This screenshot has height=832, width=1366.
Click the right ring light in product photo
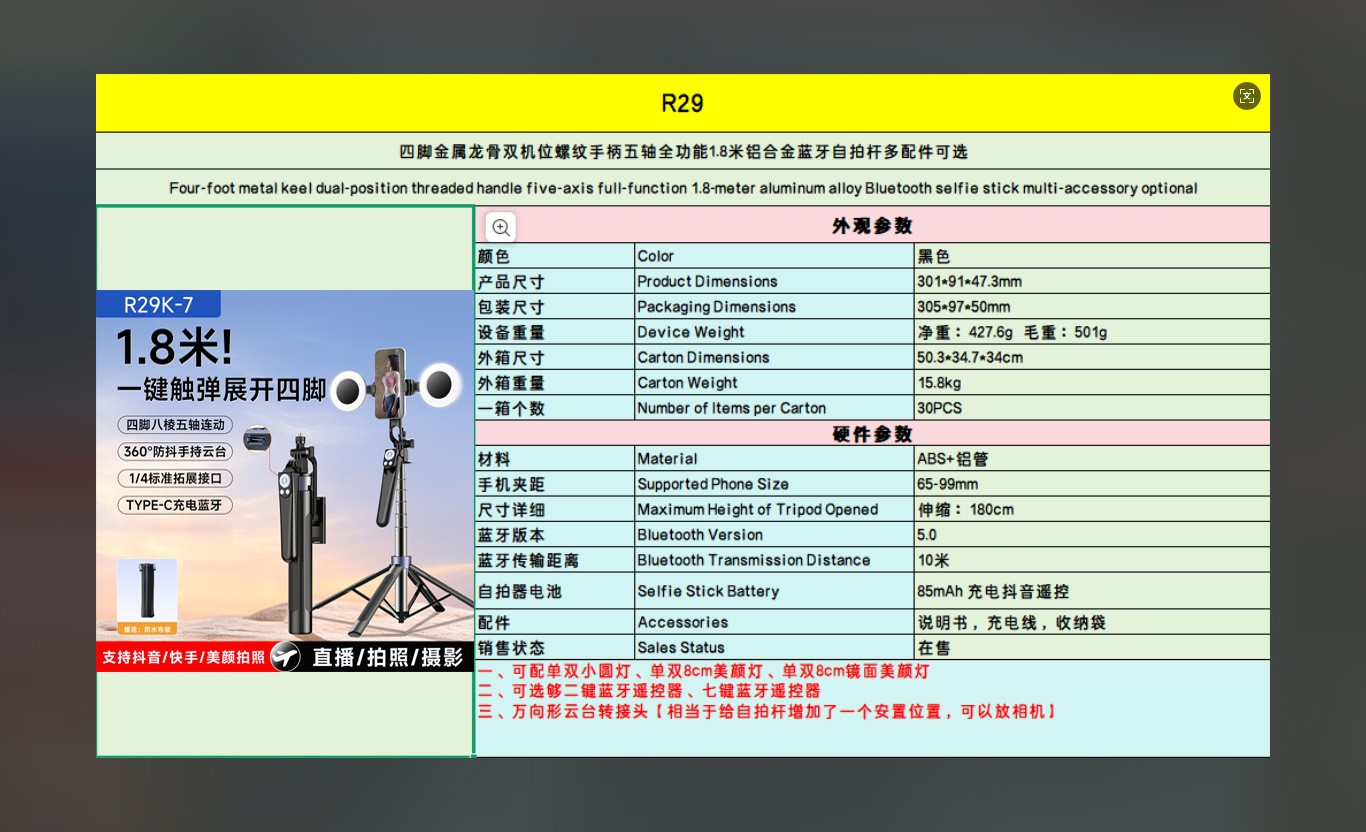point(440,385)
